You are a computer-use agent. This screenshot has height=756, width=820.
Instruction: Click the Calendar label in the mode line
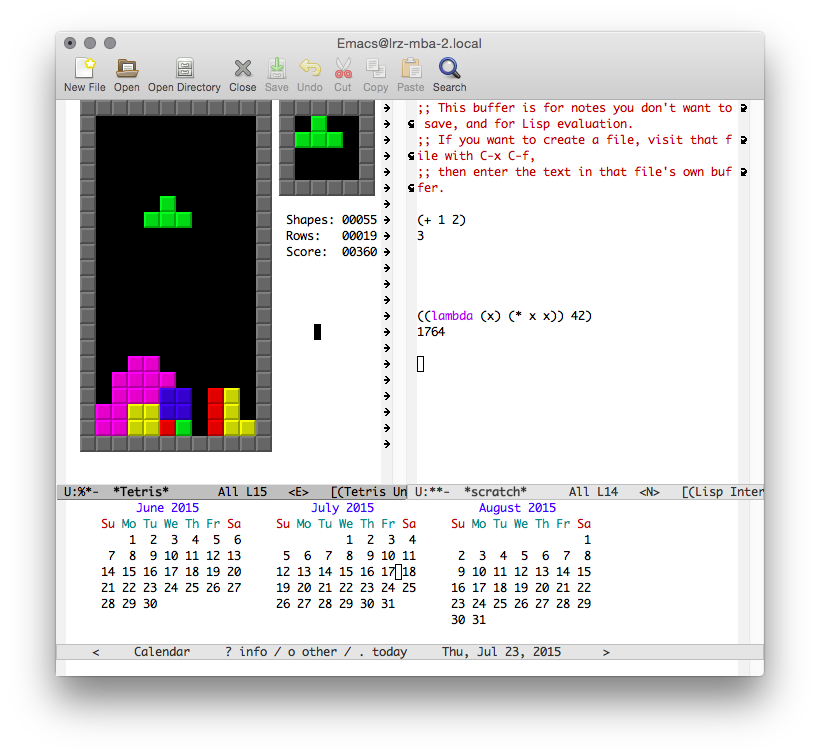coord(162,652)
